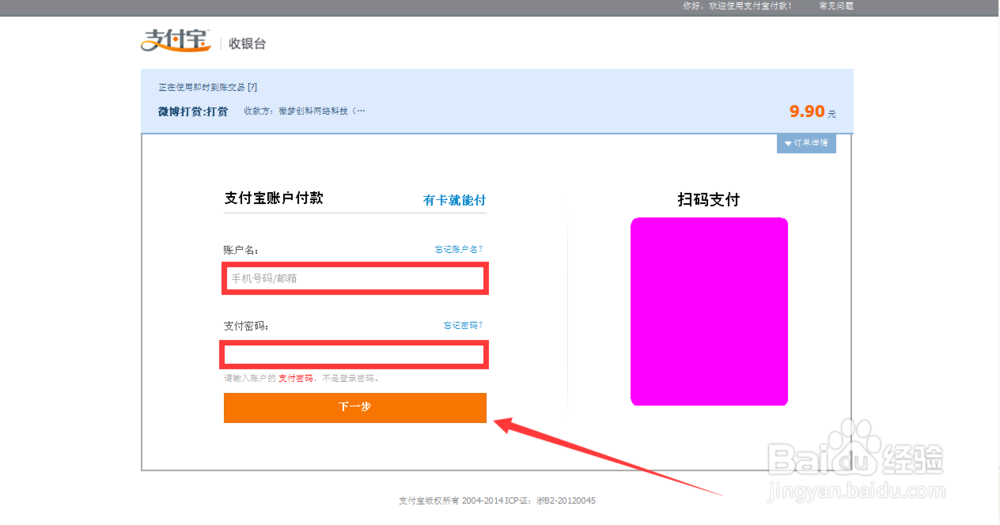Click the footer ICP证 copyright text
Viewport: 1000px width, 525px height.
(497, 501)
